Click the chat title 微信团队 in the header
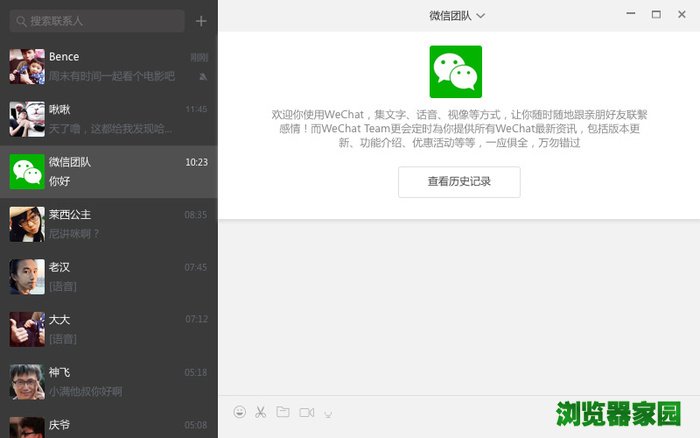Screen dimensions: 700x438 click(450, 16)
